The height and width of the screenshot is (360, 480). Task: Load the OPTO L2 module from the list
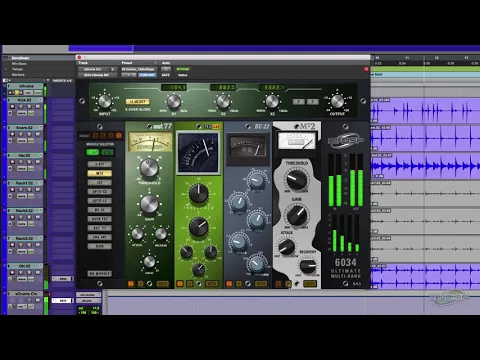tap(99, 201)
